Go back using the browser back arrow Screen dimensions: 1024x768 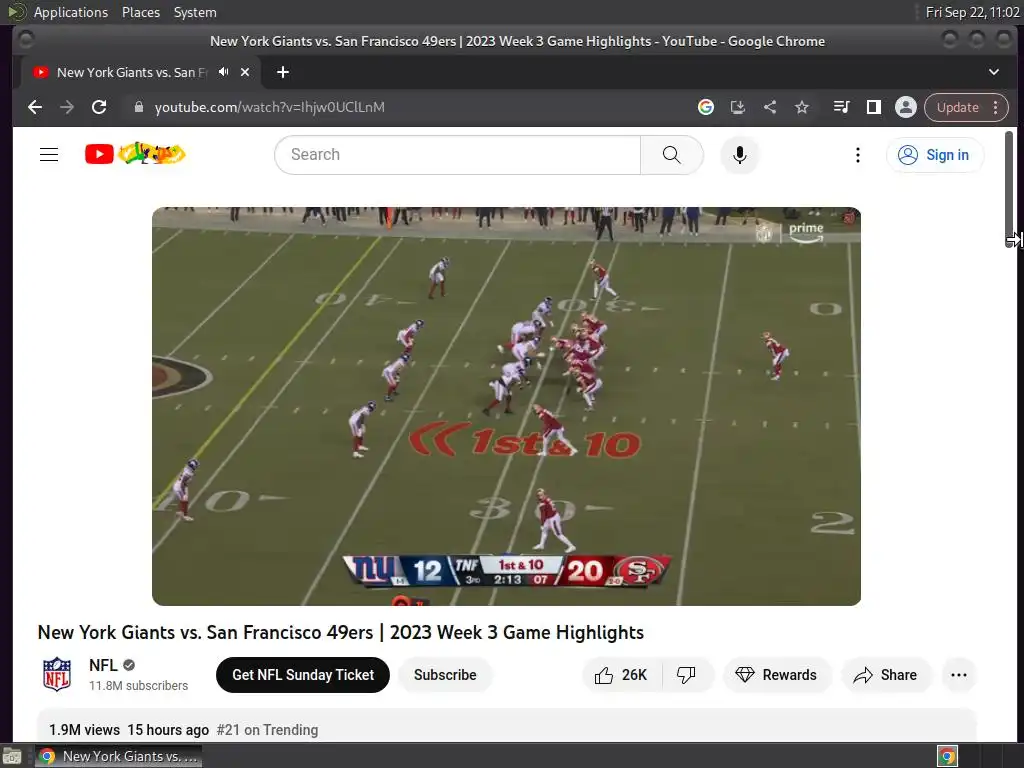35,107
